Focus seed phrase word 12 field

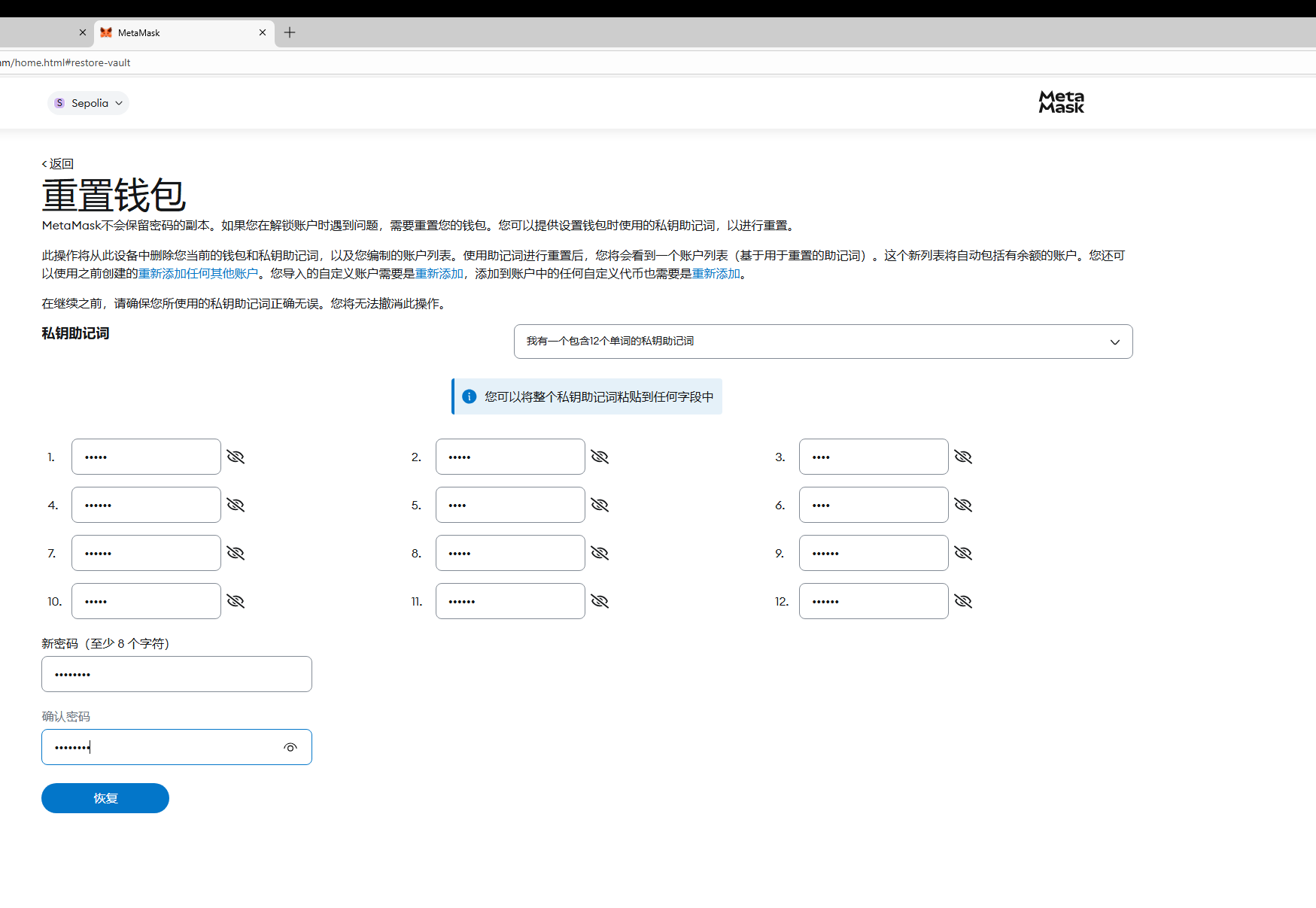[874, 601]
